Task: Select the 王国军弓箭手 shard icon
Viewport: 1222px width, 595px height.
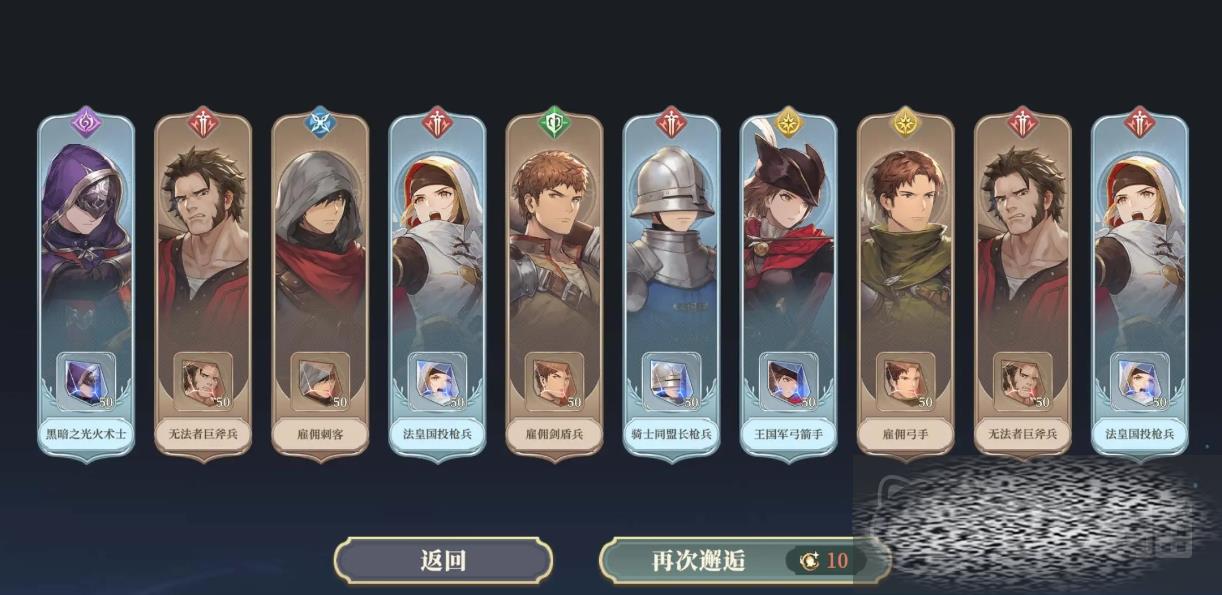Action: coord(788,382)
